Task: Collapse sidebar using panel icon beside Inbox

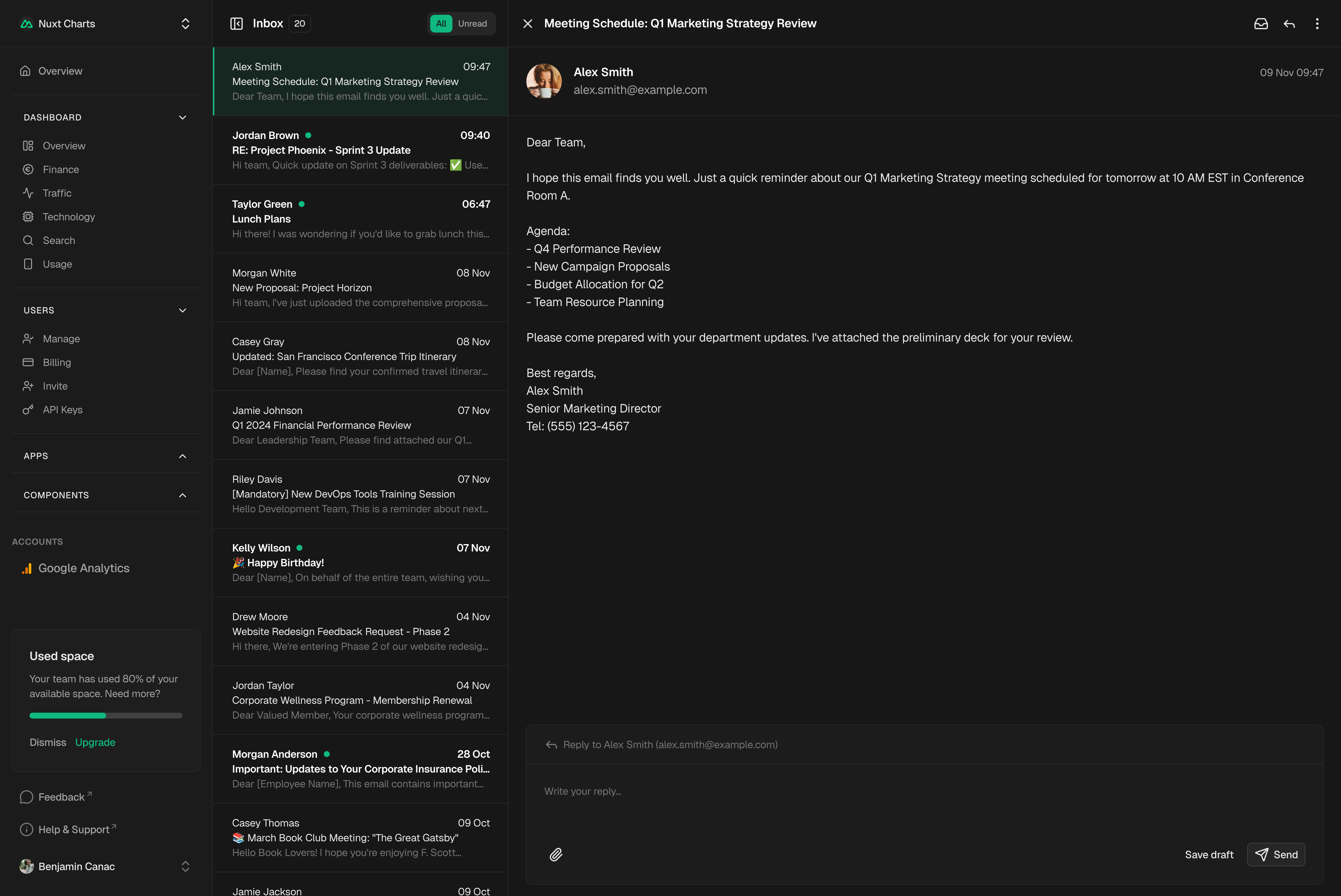Action: pyautogui.click(x=237, y=23)
